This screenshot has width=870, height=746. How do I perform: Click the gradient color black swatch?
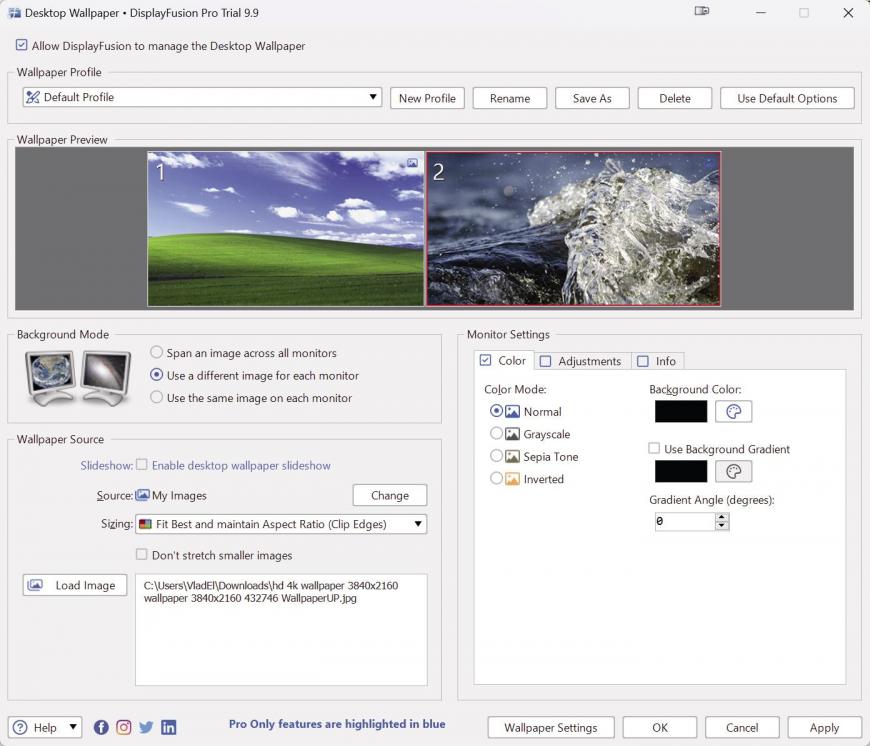(x=681, y=471)
